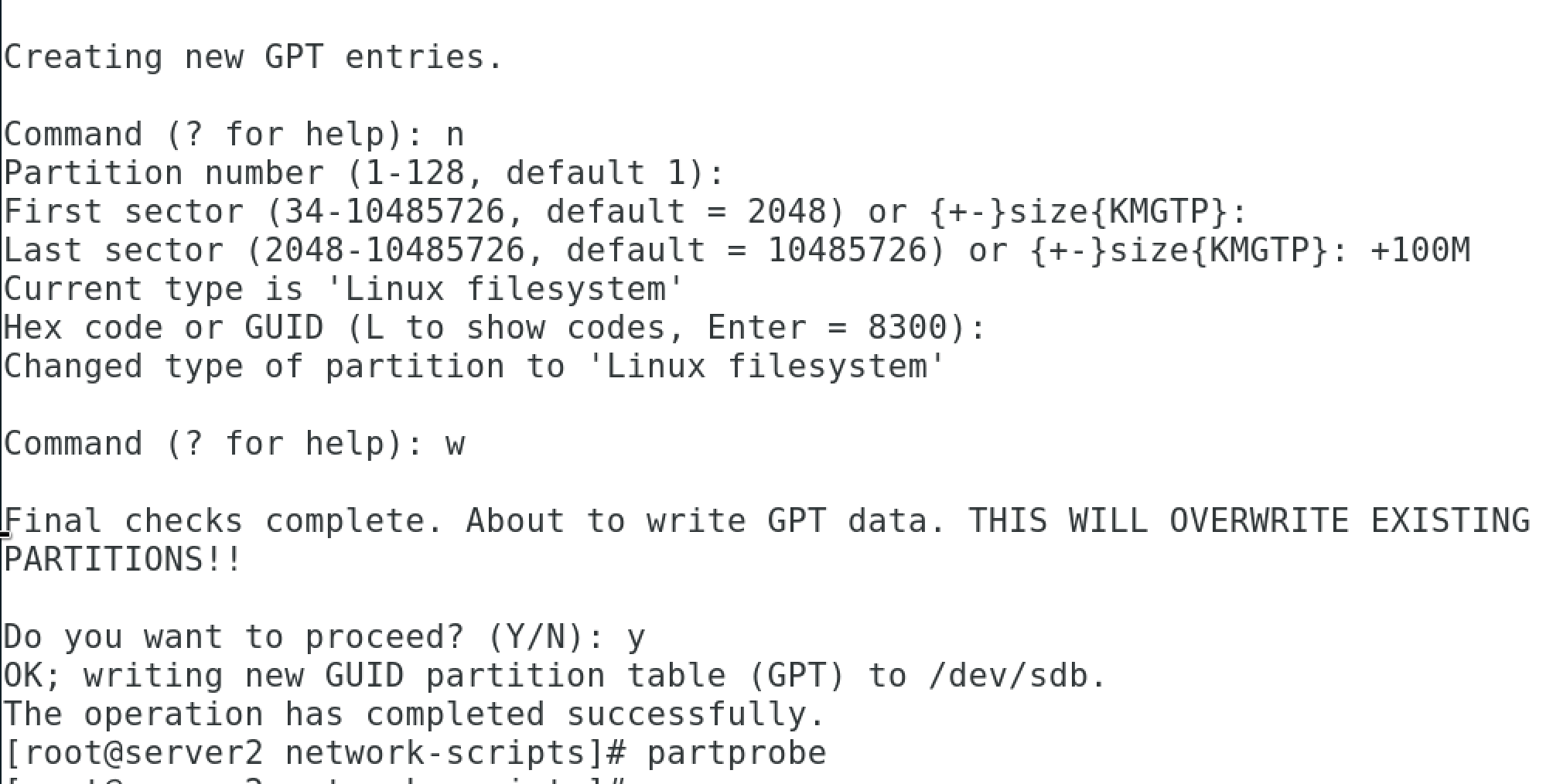Click the 'partprobe' command text

point(736,753)
